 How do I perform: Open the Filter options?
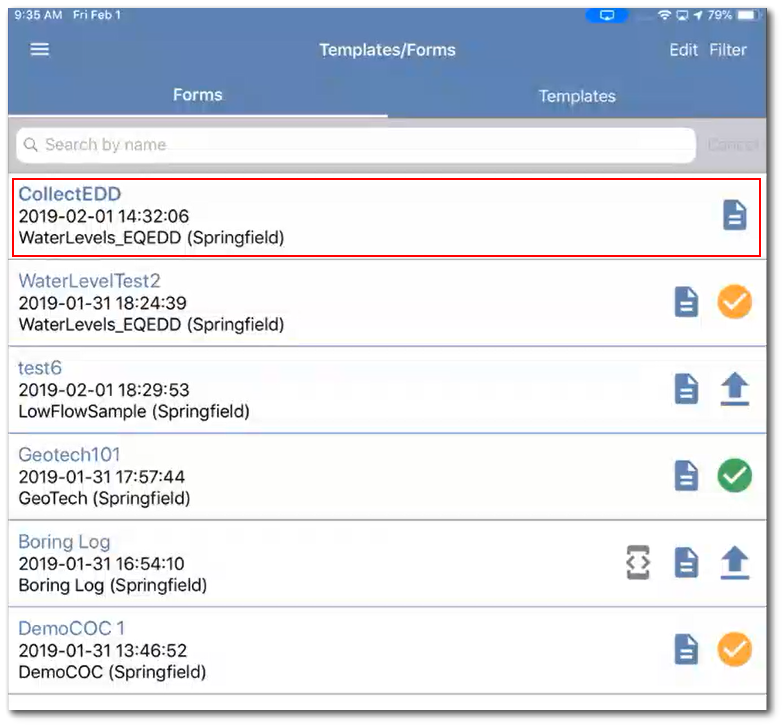click(728, 50)
